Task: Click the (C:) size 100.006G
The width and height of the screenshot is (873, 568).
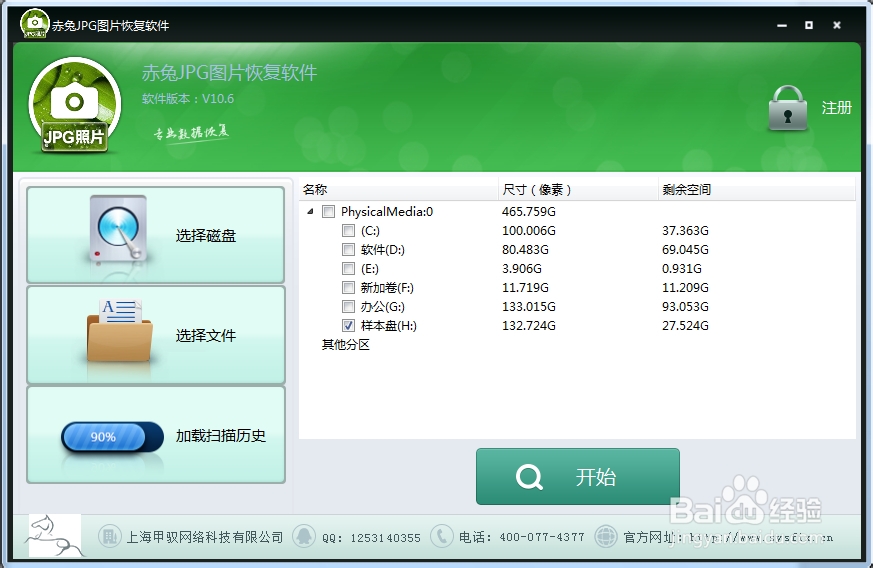Action: coord(528,231)
